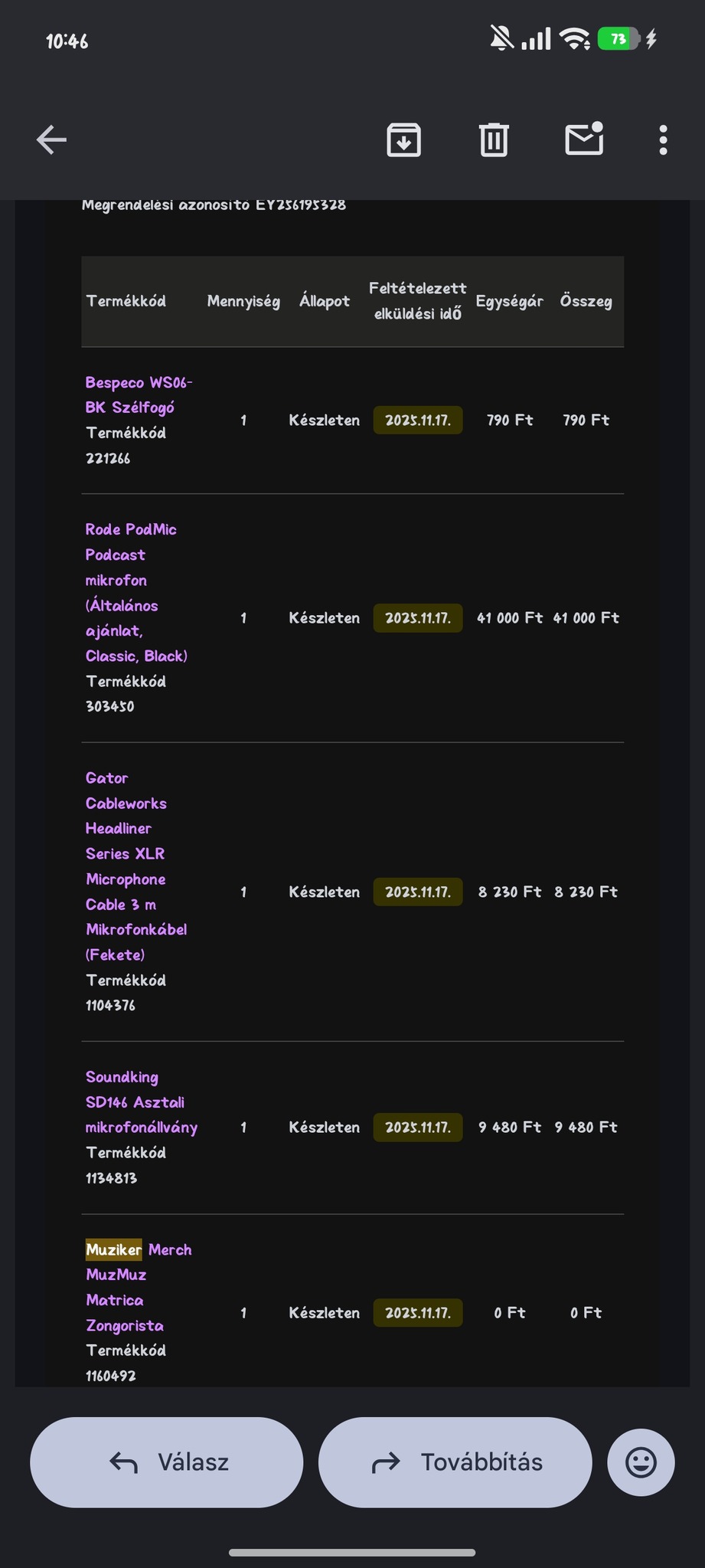Open Bespeco WS06-BK Szélfogó product link
The image size is (705, 1568).
point(138,394)
